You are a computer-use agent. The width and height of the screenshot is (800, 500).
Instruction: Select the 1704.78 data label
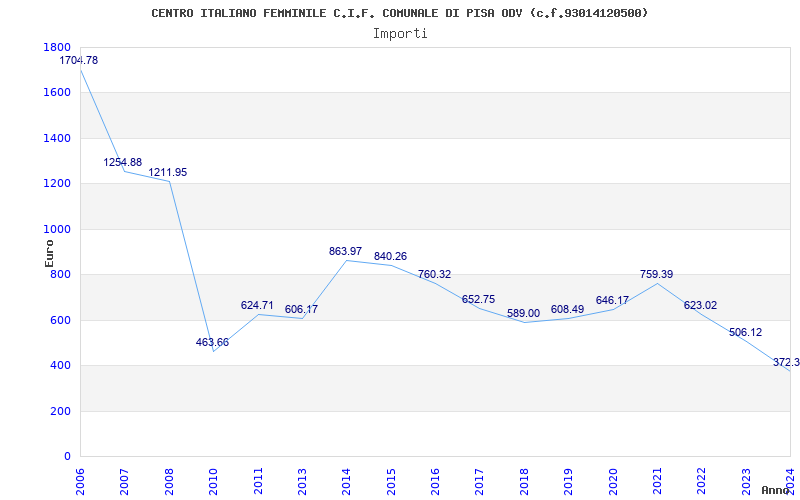point(79,60)
